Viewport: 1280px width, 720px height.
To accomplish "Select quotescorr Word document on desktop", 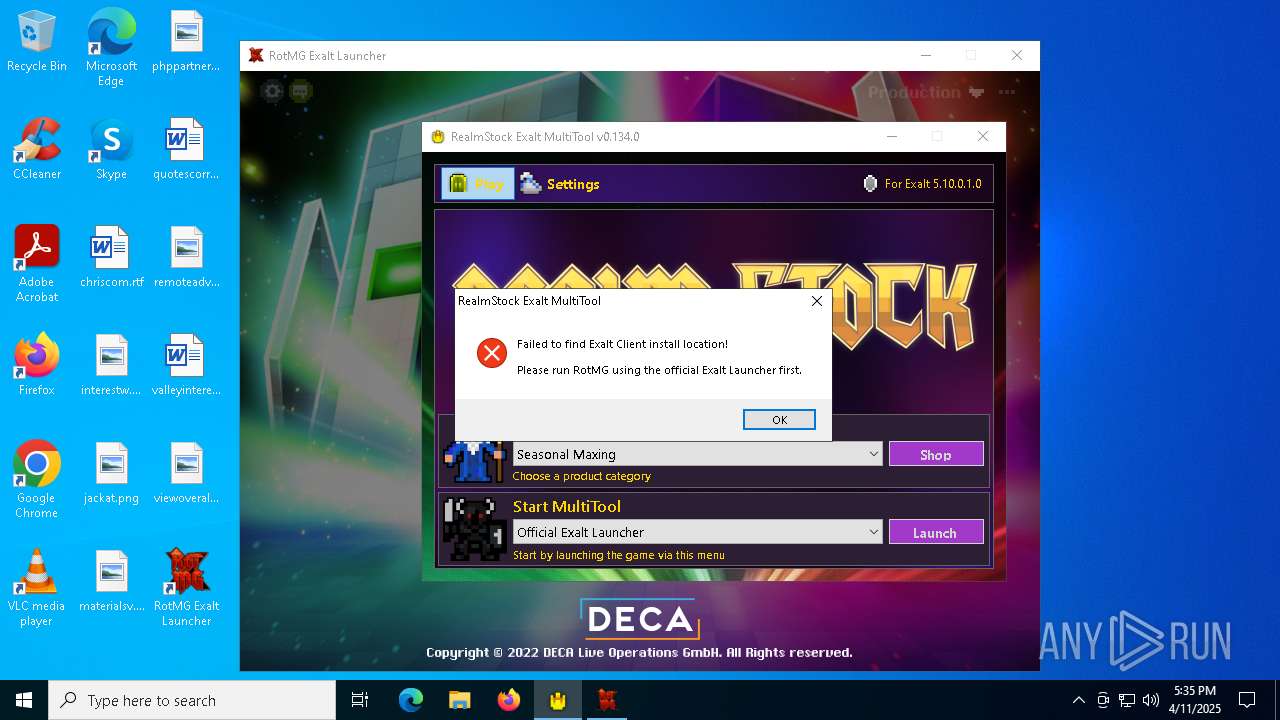I will tap(186, 150).
